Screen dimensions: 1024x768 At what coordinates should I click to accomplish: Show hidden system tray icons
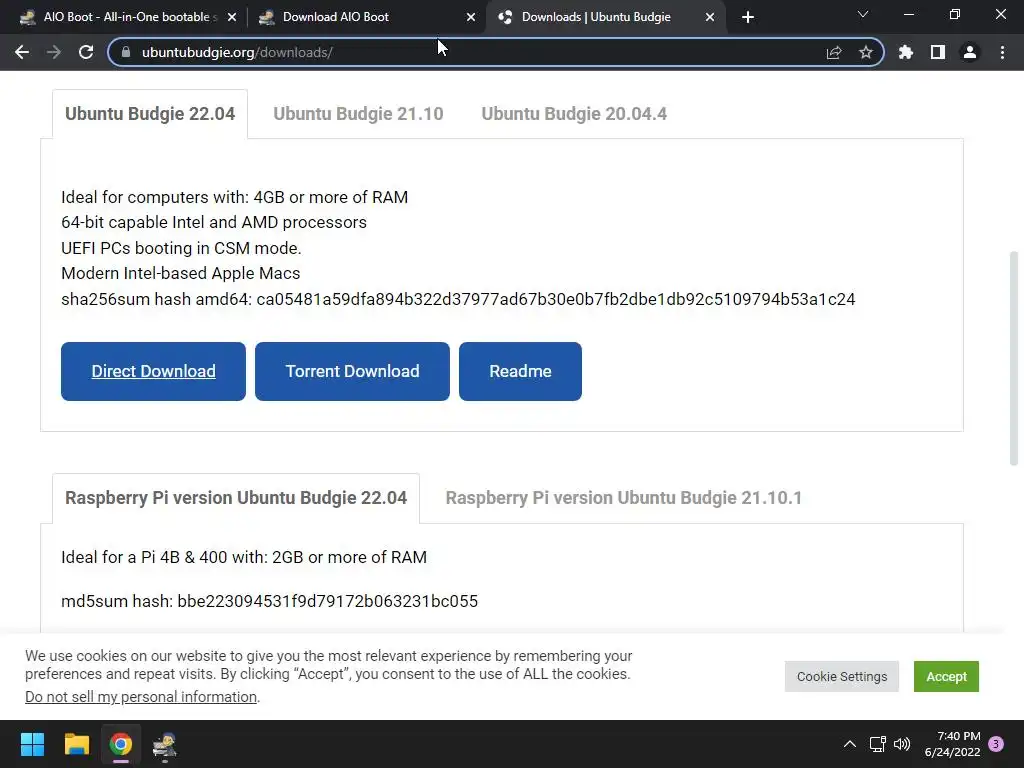(850, 744)
